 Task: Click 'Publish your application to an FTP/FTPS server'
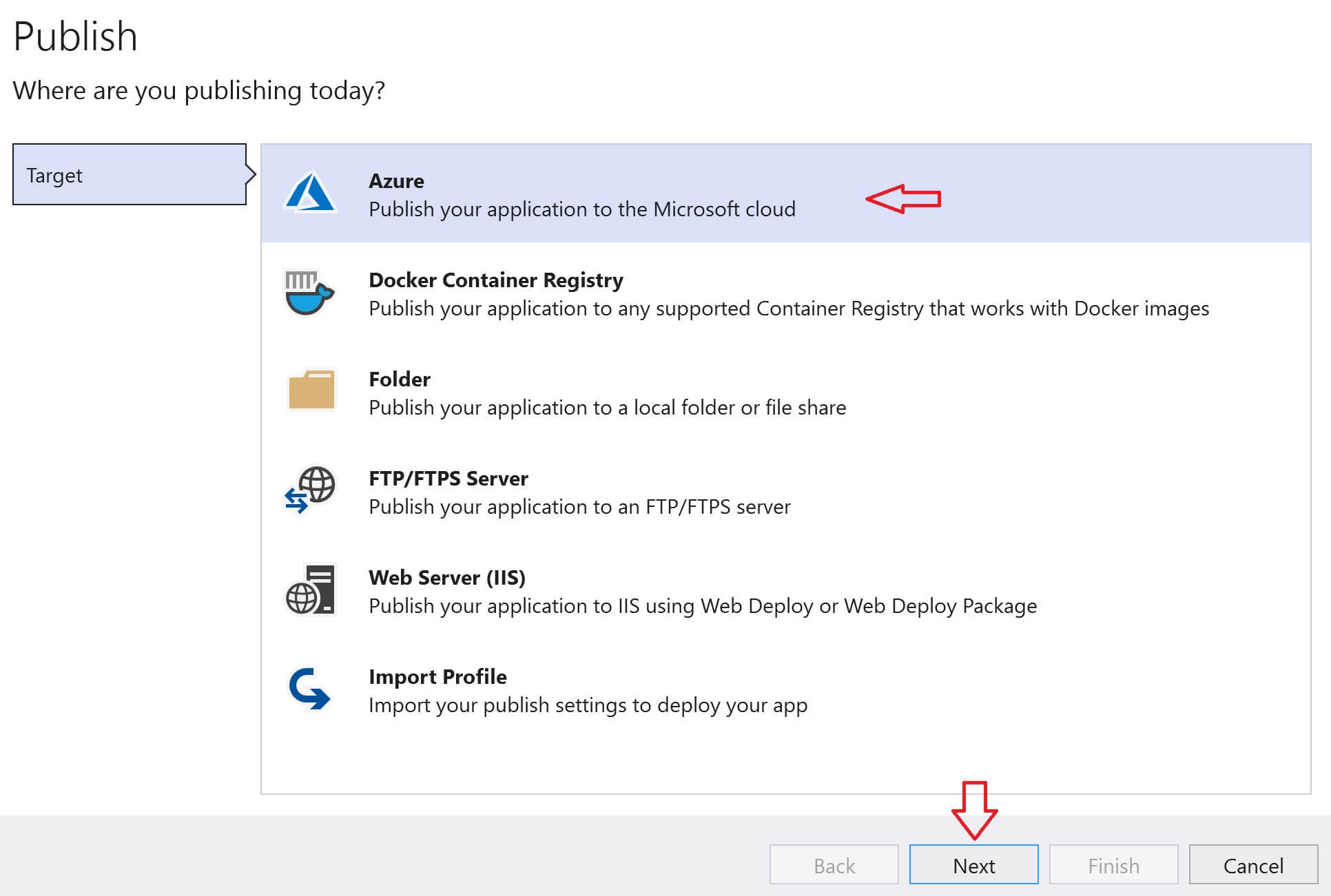579,507
